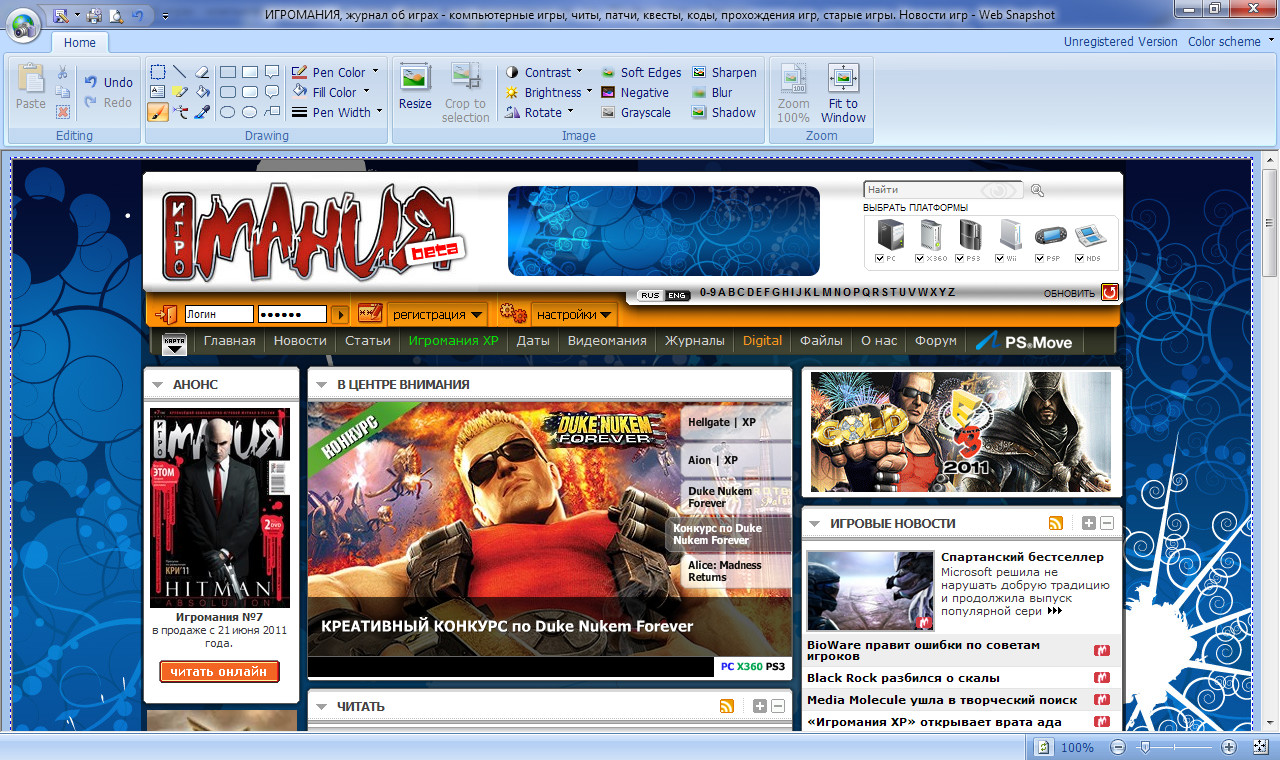Open Customize Quick Access Toolbar arrow
This screenshot has height=760, width=1280.
[165, 16]
